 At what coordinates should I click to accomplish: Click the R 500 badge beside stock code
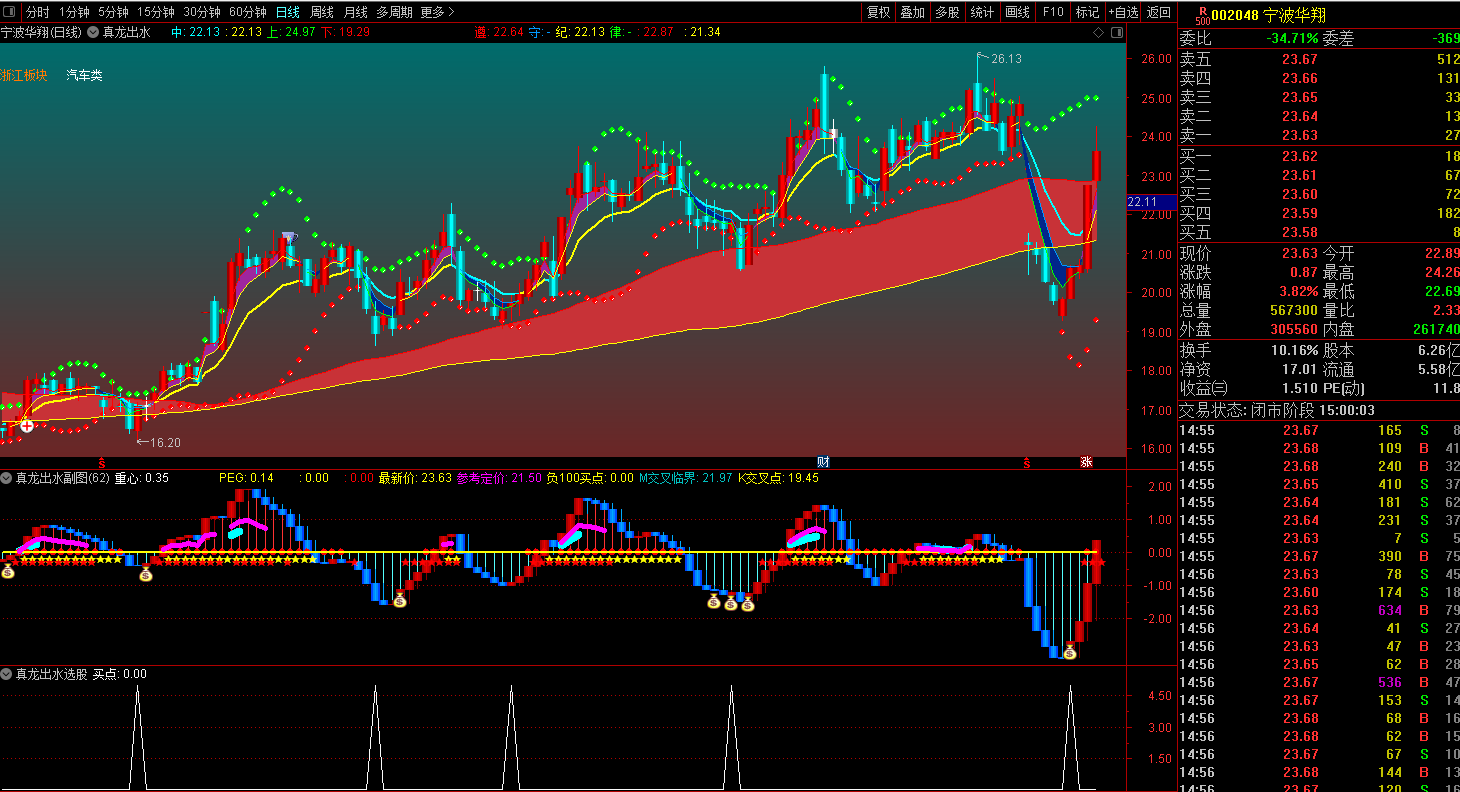[1201, 14]
